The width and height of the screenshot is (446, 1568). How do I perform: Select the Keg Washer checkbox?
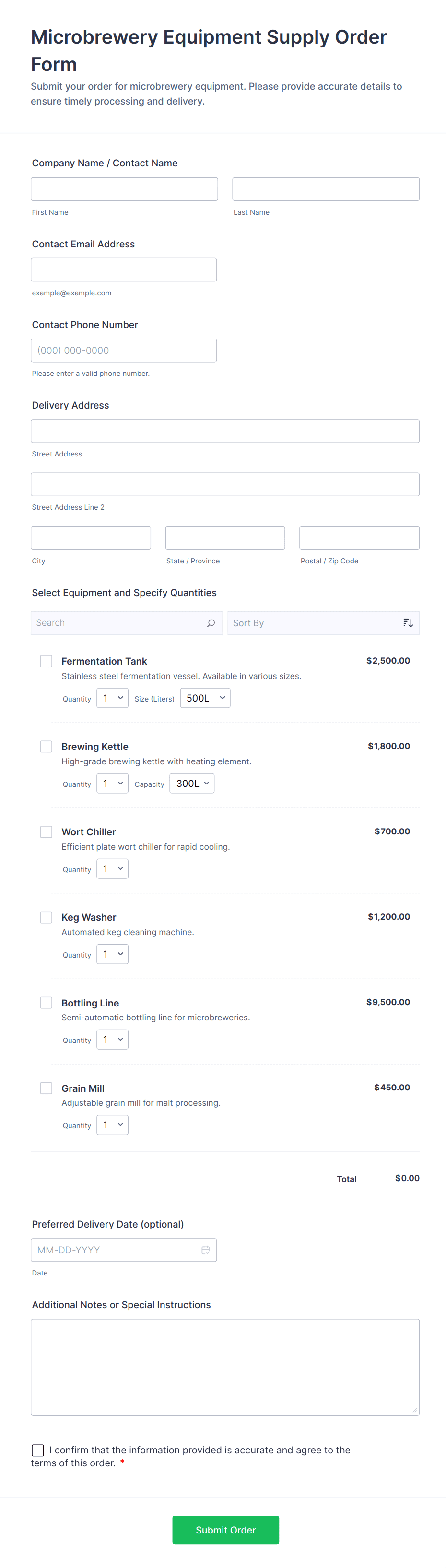(46, 917)
